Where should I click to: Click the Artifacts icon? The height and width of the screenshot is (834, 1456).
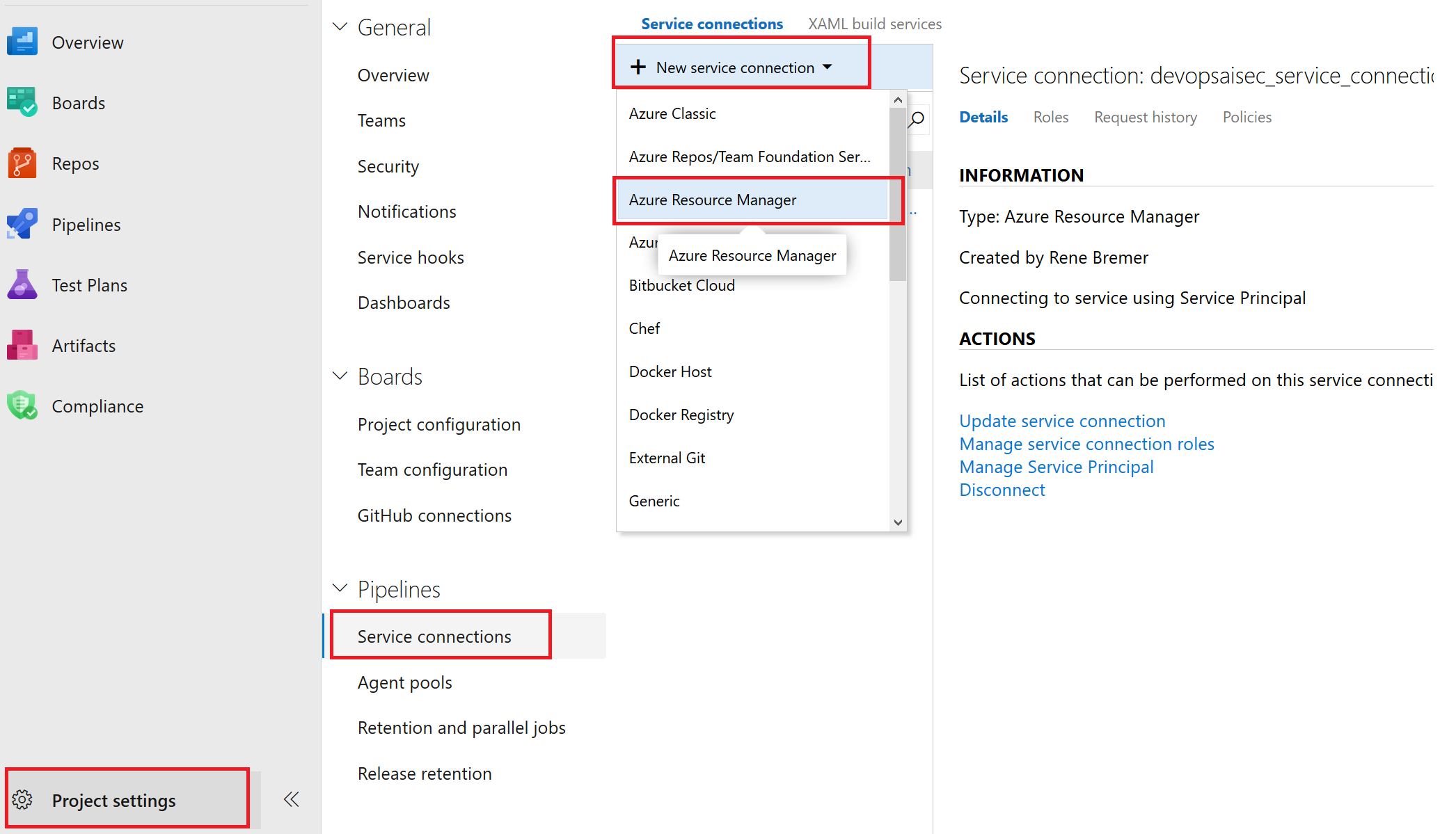click(x=22, y=345)
